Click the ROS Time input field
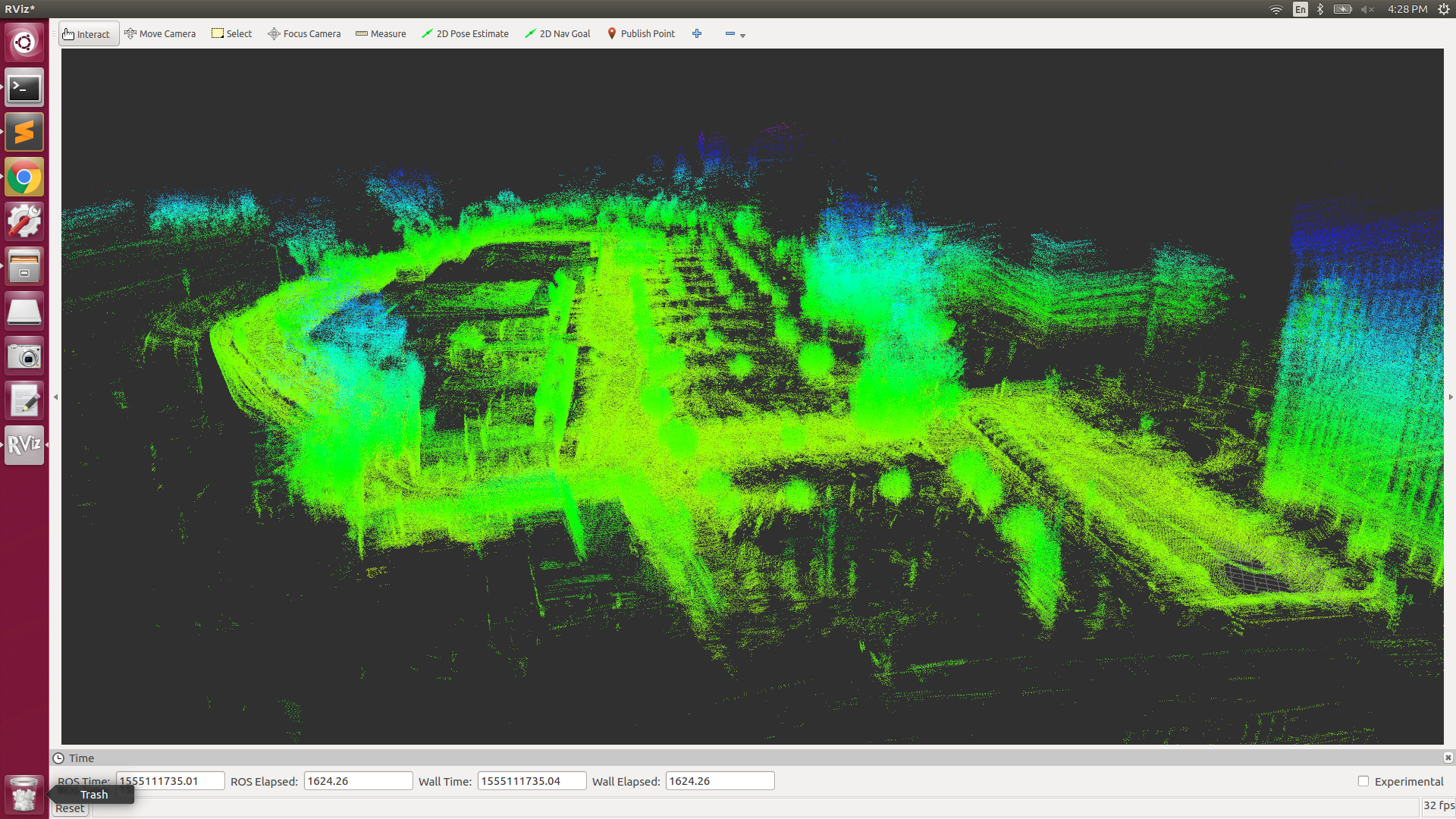 pyautogui.click(x=168, y=780)
